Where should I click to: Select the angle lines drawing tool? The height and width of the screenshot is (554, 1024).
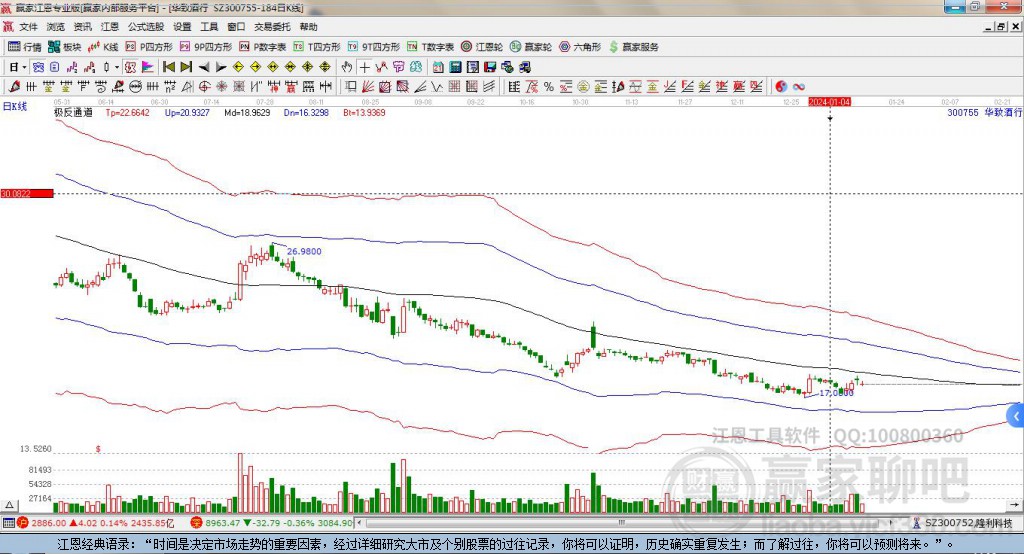tap(419, 86)
